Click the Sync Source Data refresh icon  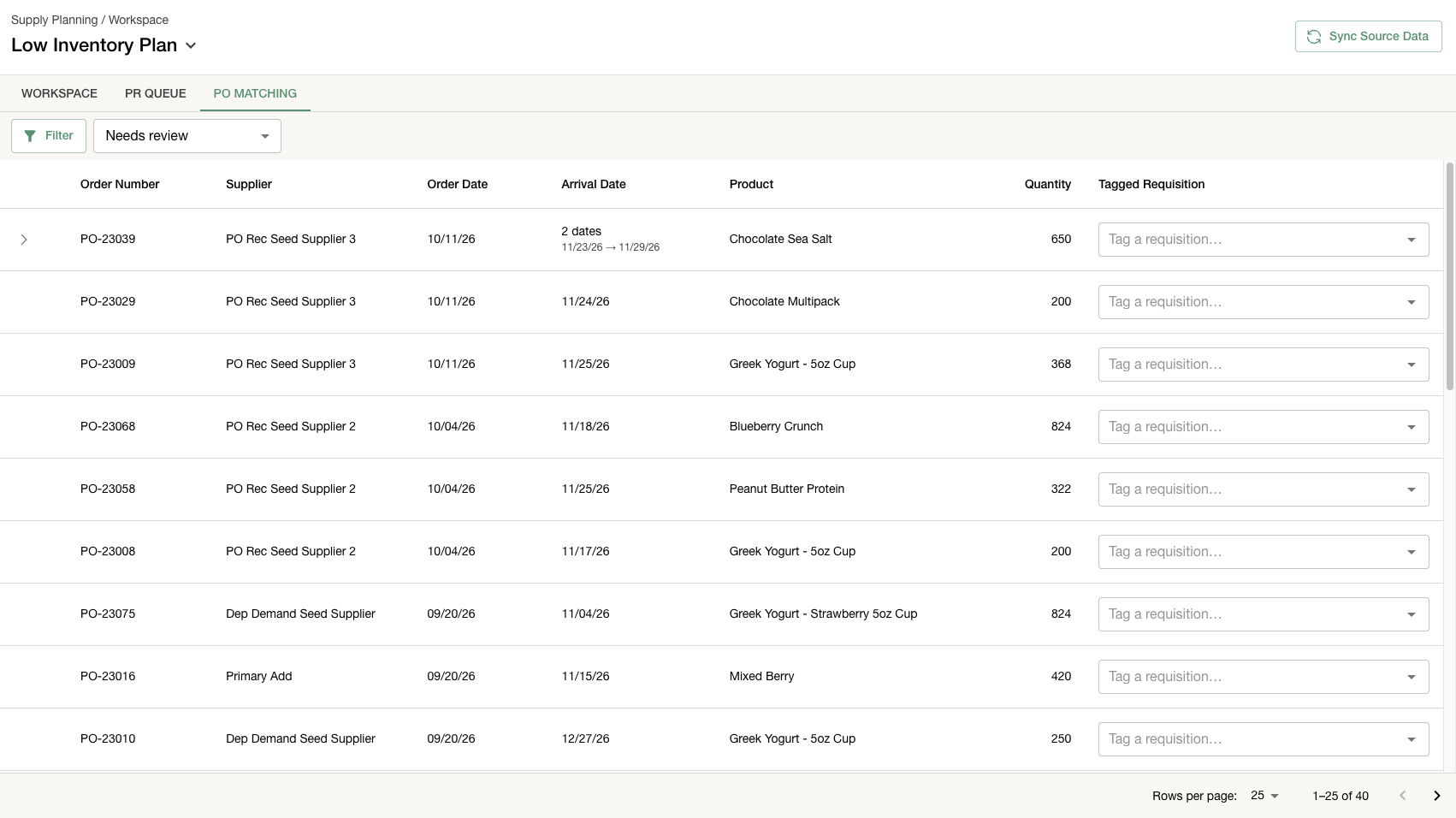[1314, 37]
